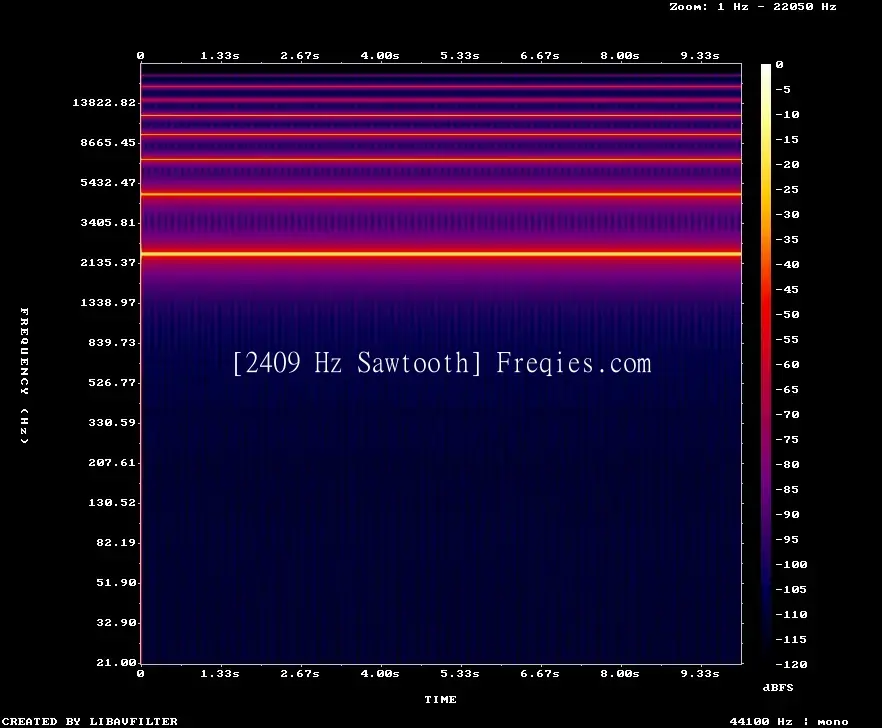Viewport: 882px width, 728px height.
Task: Click the -20 dBFS scale label
Action: point(787,164)
